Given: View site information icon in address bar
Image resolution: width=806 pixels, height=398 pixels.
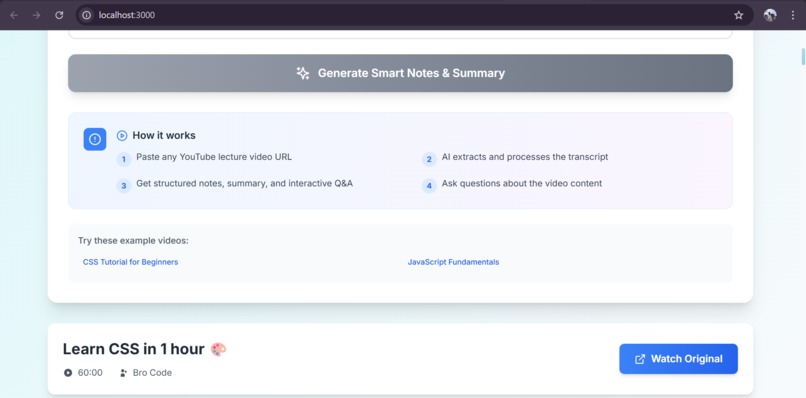Looking at the screenshot, I should coord(86,15).
